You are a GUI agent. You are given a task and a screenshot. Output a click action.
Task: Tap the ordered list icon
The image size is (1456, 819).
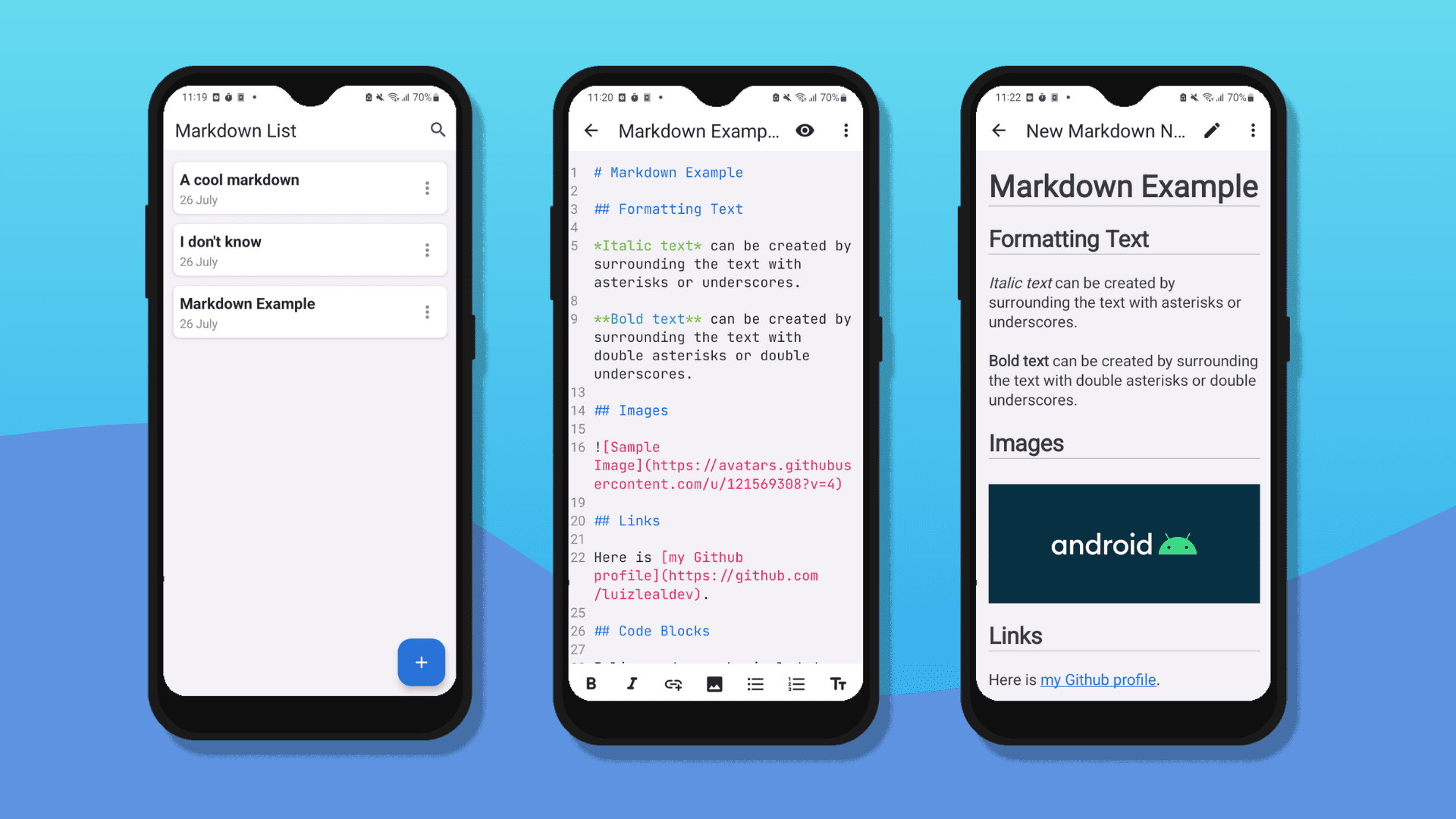[x=796, y=684]
